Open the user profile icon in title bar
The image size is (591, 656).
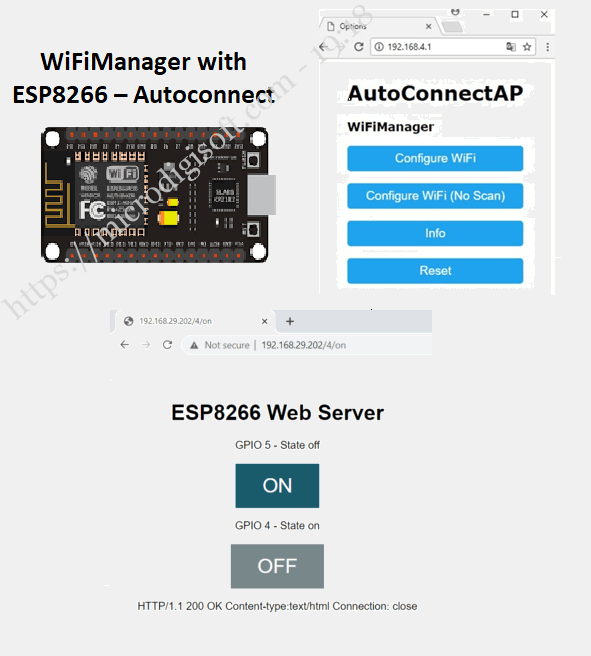tap(455, 12)
